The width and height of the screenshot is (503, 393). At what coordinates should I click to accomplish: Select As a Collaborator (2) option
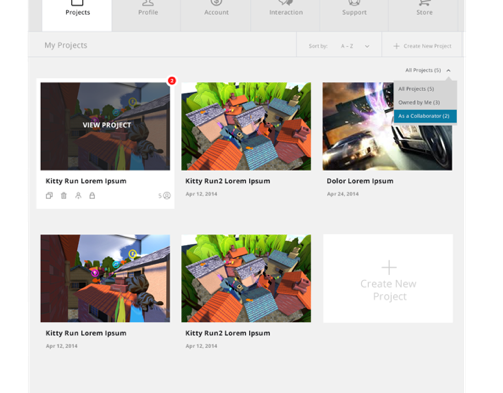(x=425, y=116)
